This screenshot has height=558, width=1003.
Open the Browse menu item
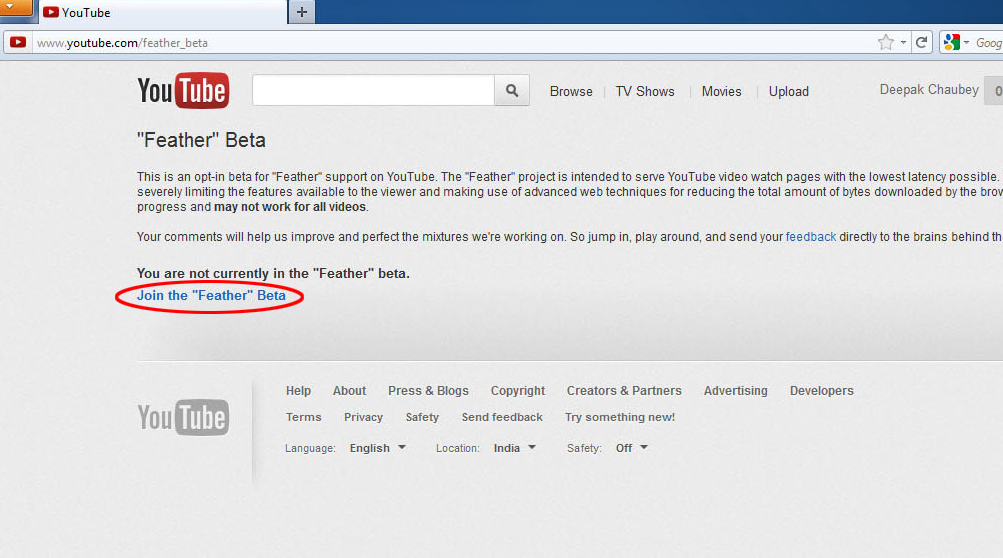pyautogui.click(x=571, y=92)
